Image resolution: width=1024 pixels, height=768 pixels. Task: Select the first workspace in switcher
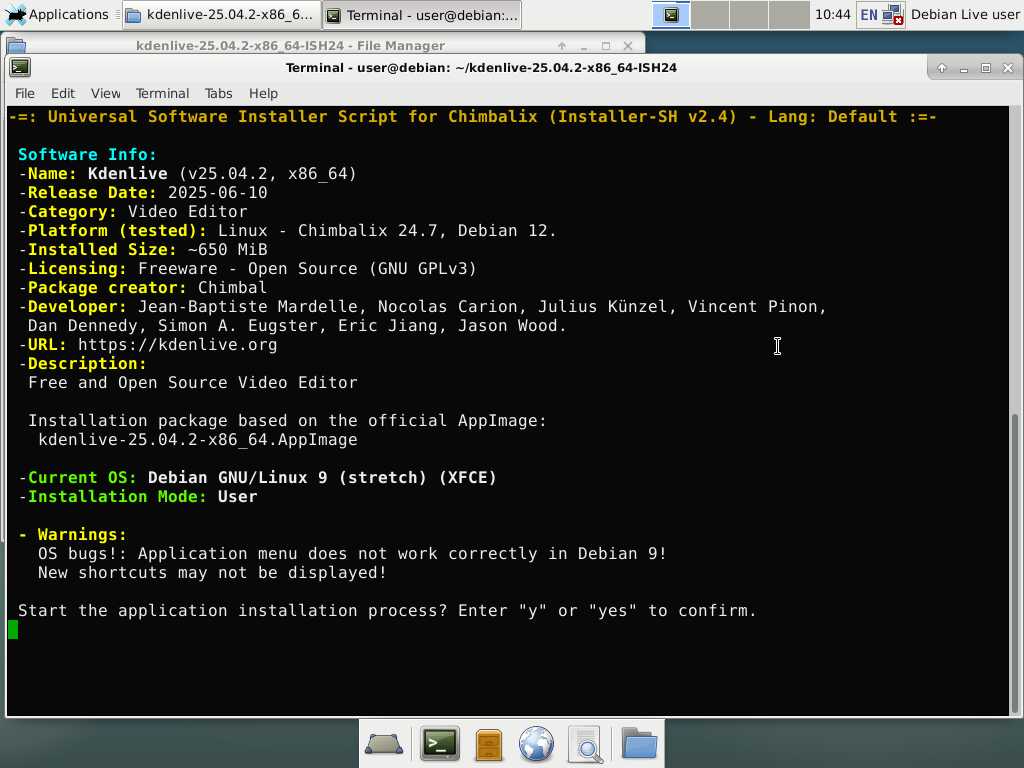[671, 14]
